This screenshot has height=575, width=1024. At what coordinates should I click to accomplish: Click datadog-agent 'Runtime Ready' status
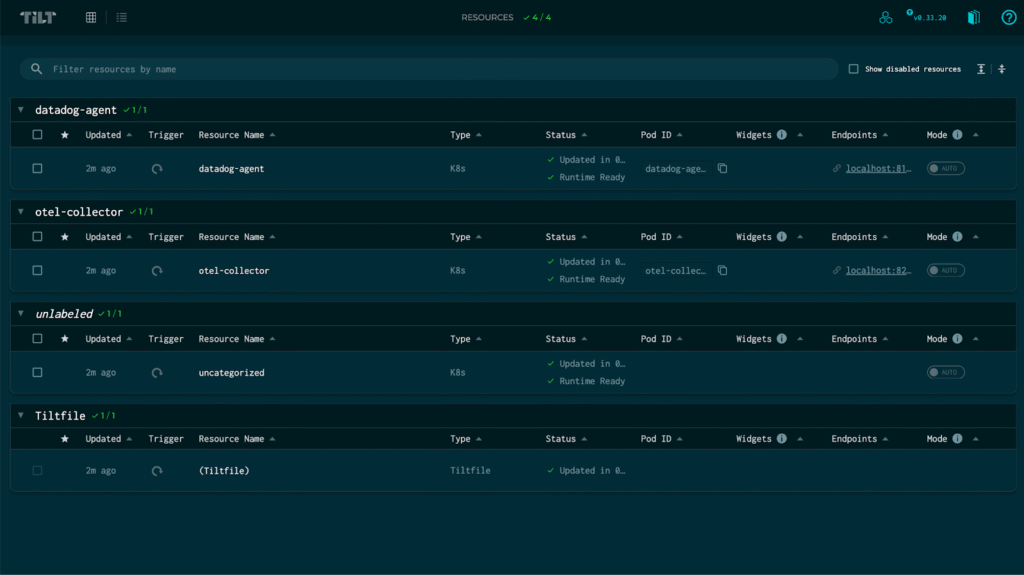[x=586, y=177]
